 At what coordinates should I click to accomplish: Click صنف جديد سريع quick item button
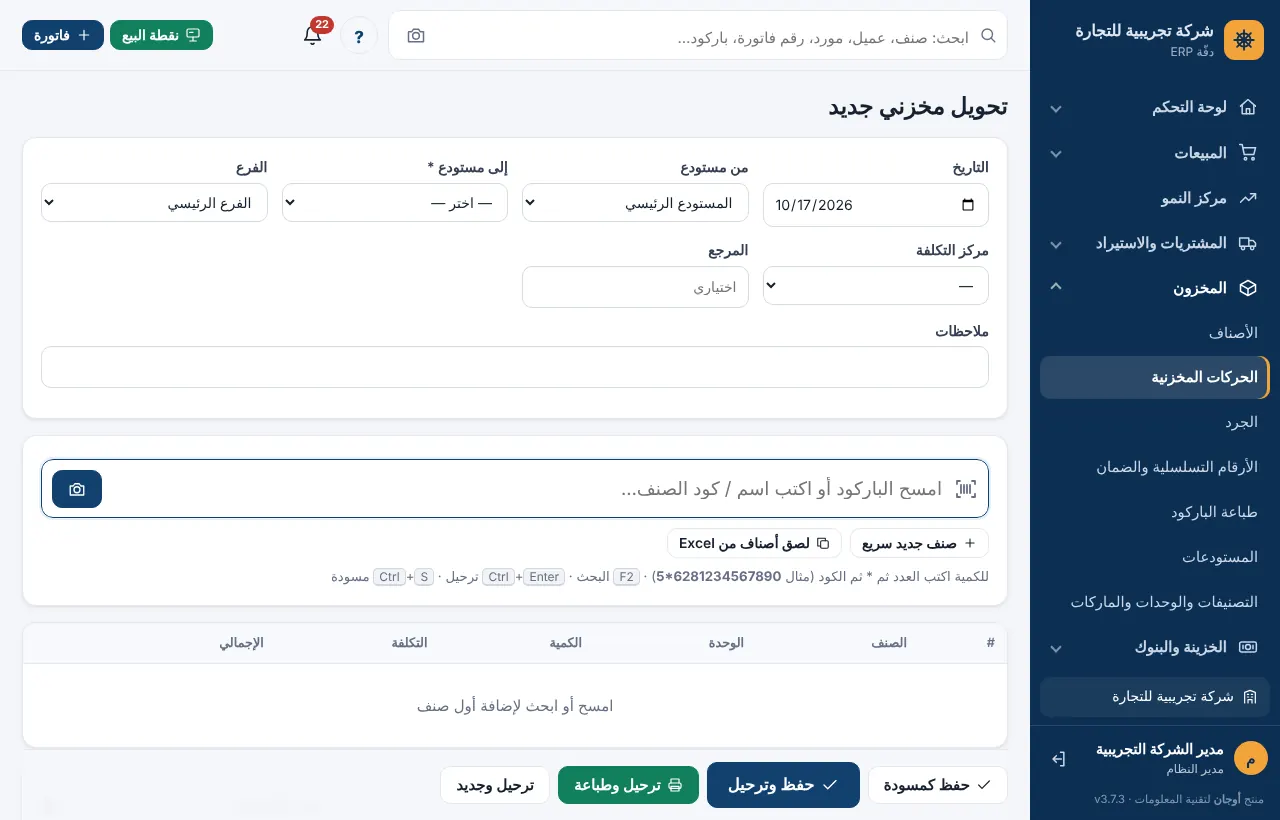919,543
